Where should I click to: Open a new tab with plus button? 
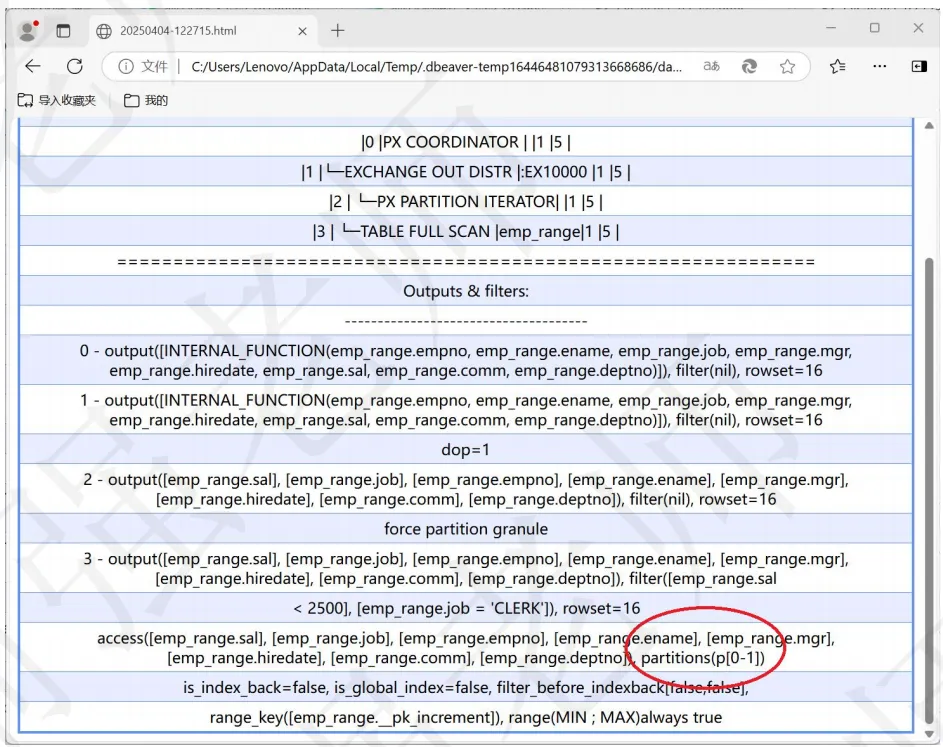[337, 31]
